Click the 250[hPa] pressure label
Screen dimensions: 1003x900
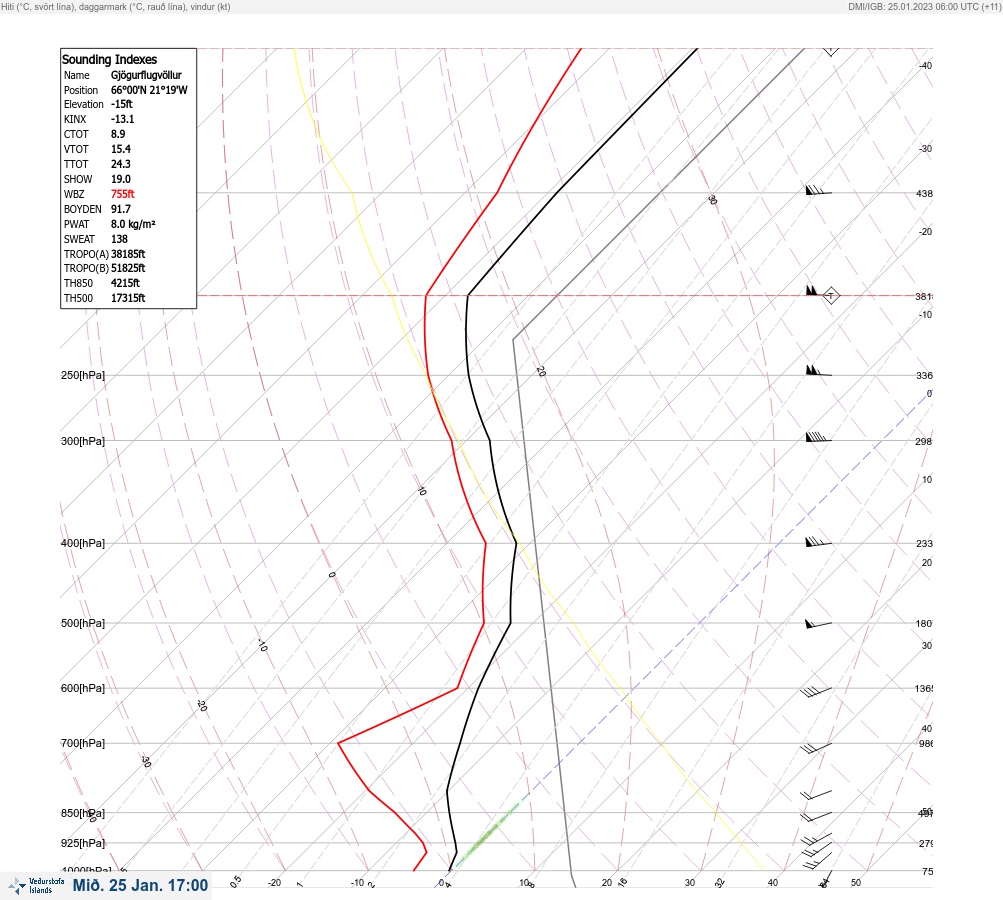83,375
